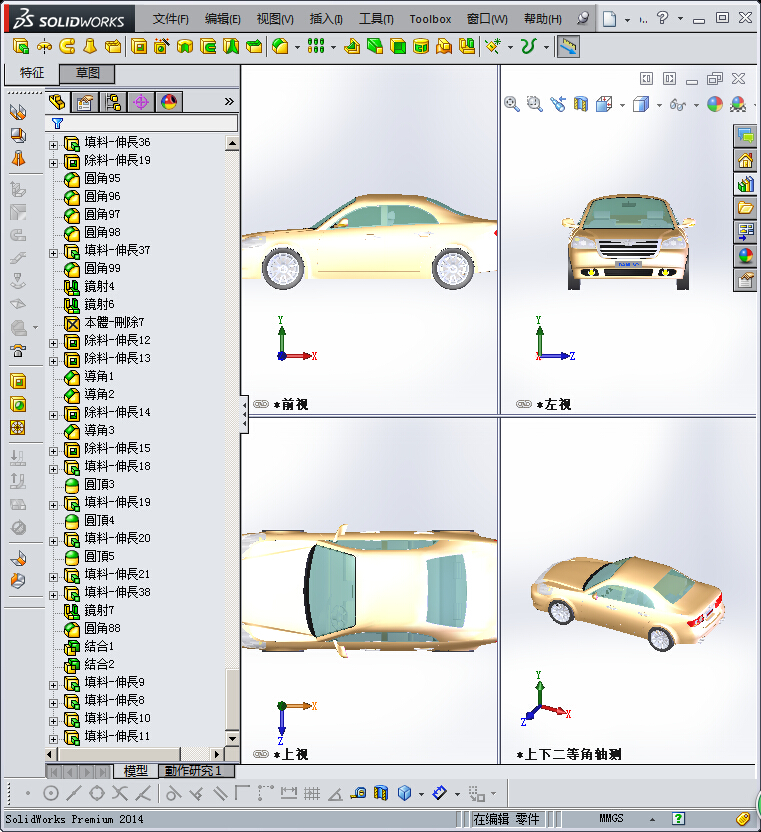The width and height of the screenshot is (761, 832).
Task: Click the Previous View icon
Action: 558,104
